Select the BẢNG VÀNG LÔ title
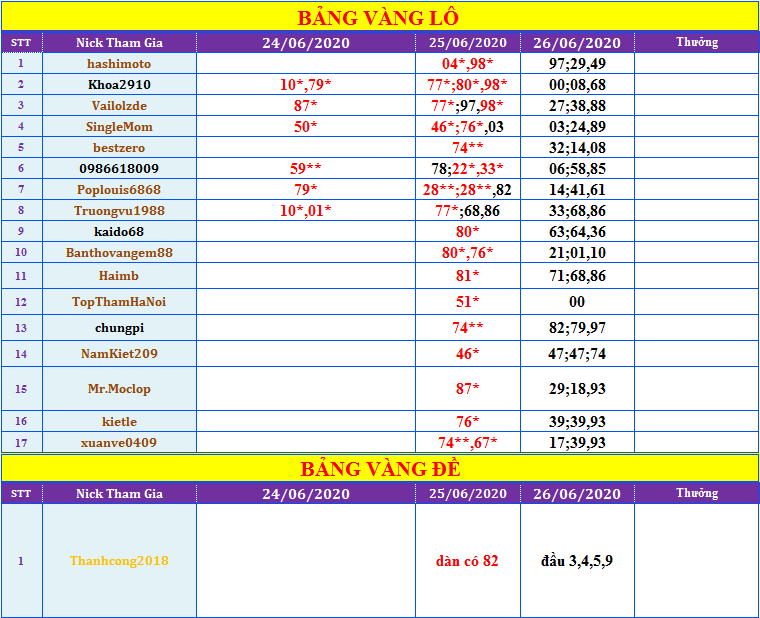Viewport: 760px width, 618px height. click(378, 18)
